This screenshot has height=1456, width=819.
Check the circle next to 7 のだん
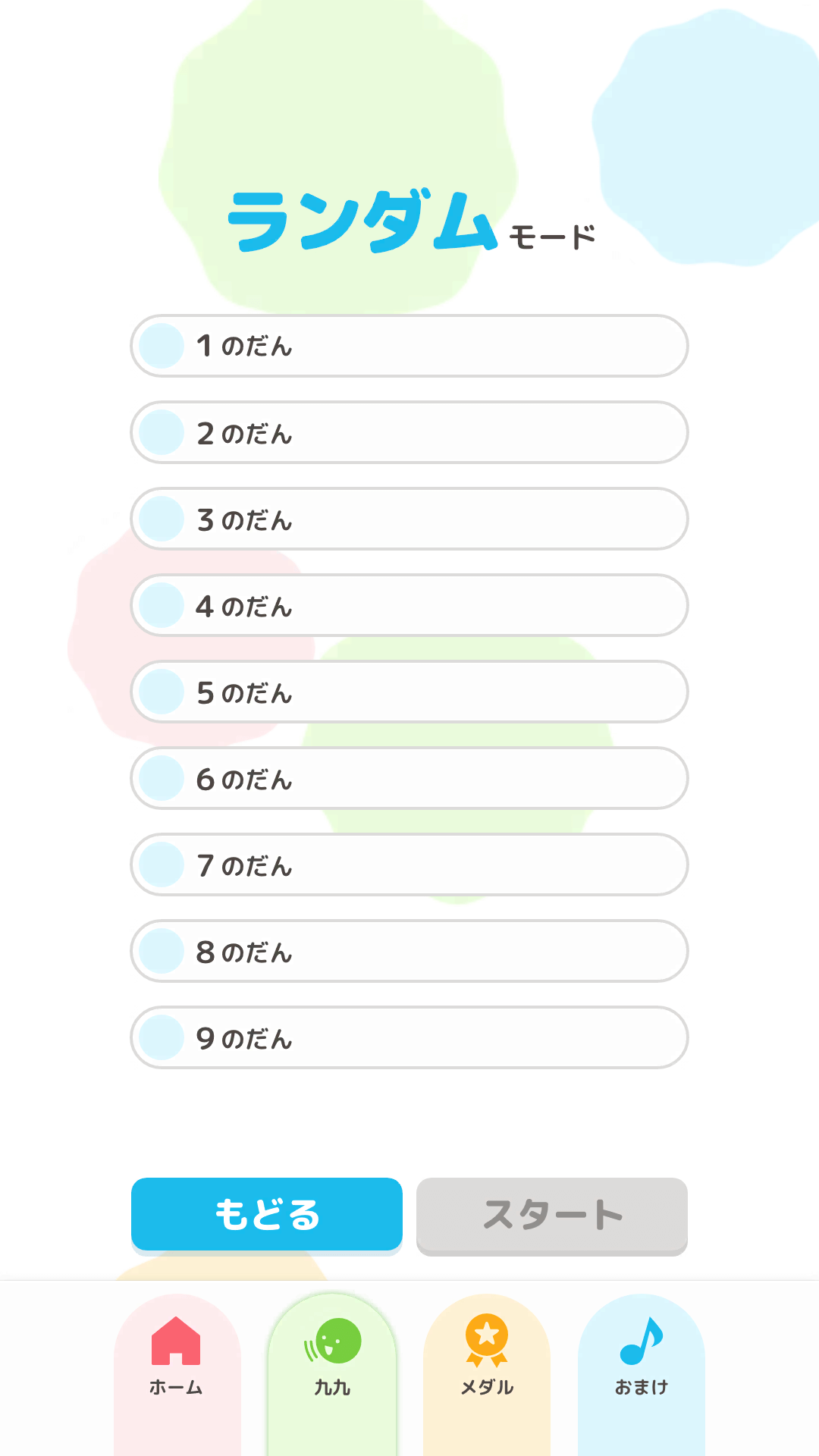pyautogui.click(x=162, y=864)
